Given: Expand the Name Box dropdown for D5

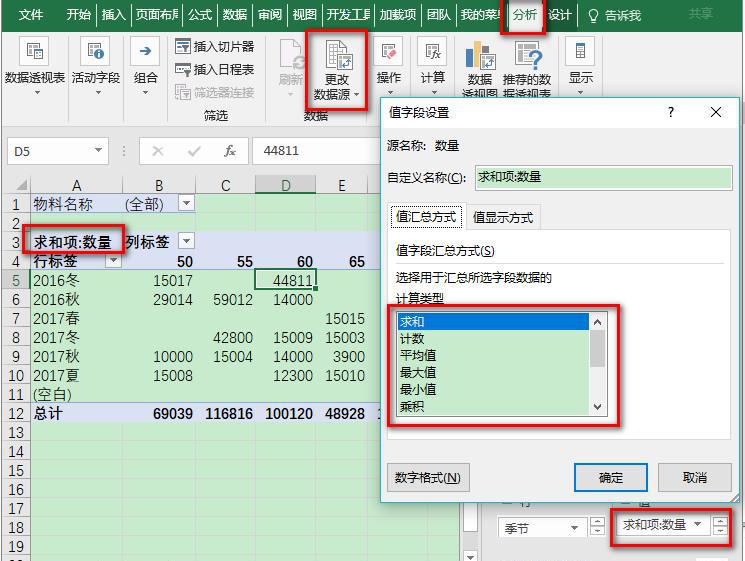Looking at the screenshot, I should pyautogui.click(x=98, y=151).
